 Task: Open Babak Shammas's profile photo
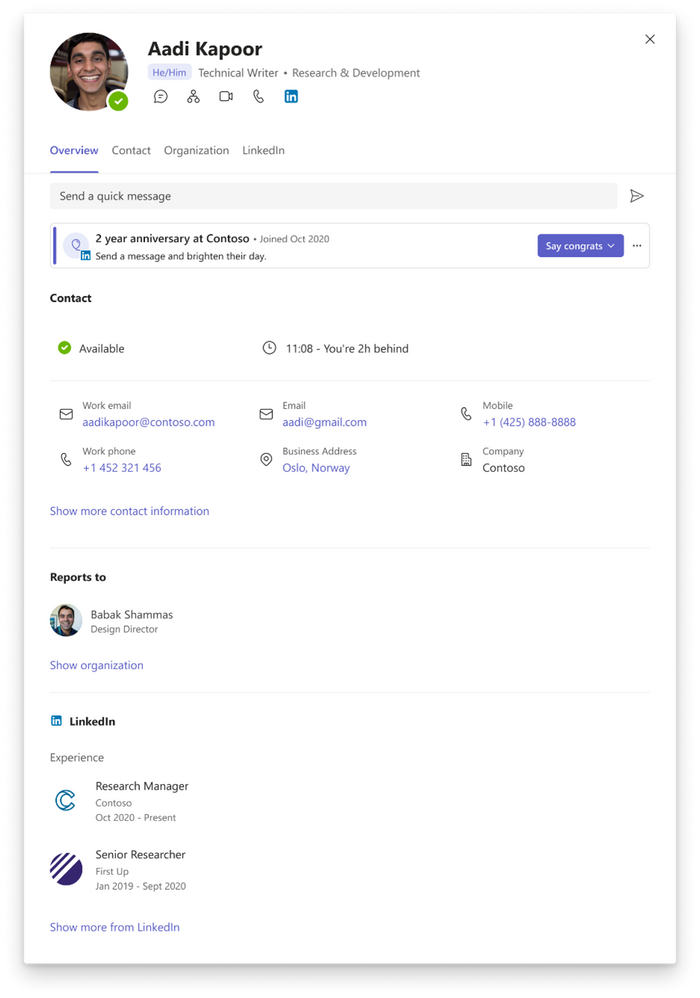[65, 621]
